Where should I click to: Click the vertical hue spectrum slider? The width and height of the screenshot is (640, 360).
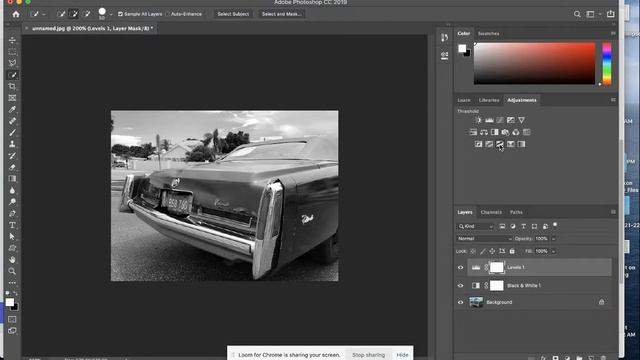pyautogui.click(x=607, y=64)
